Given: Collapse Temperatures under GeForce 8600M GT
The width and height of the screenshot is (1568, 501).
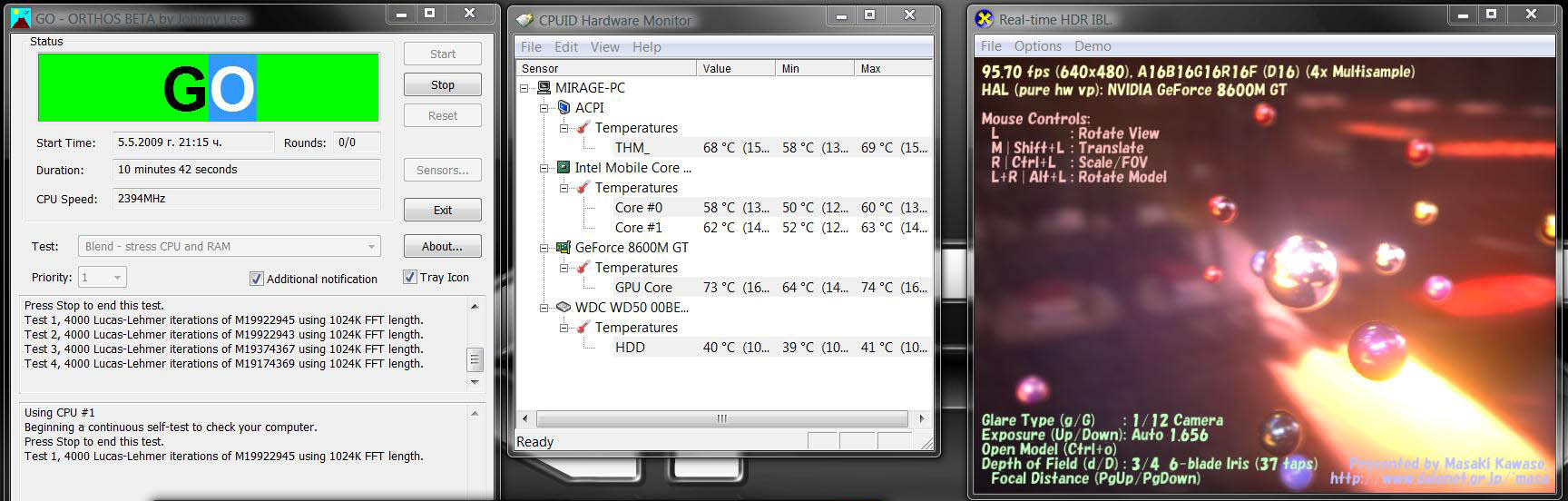Looking at the screenshot, I should pyautogui.click(x=564, y=268).
